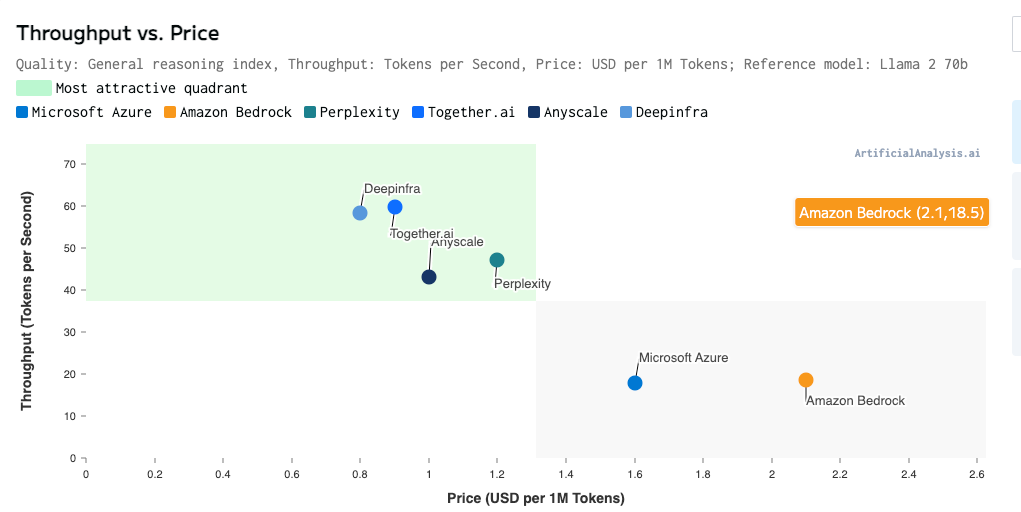Click the Microsoft Azure point label
Screen dimensions: 1021x512
683,357
